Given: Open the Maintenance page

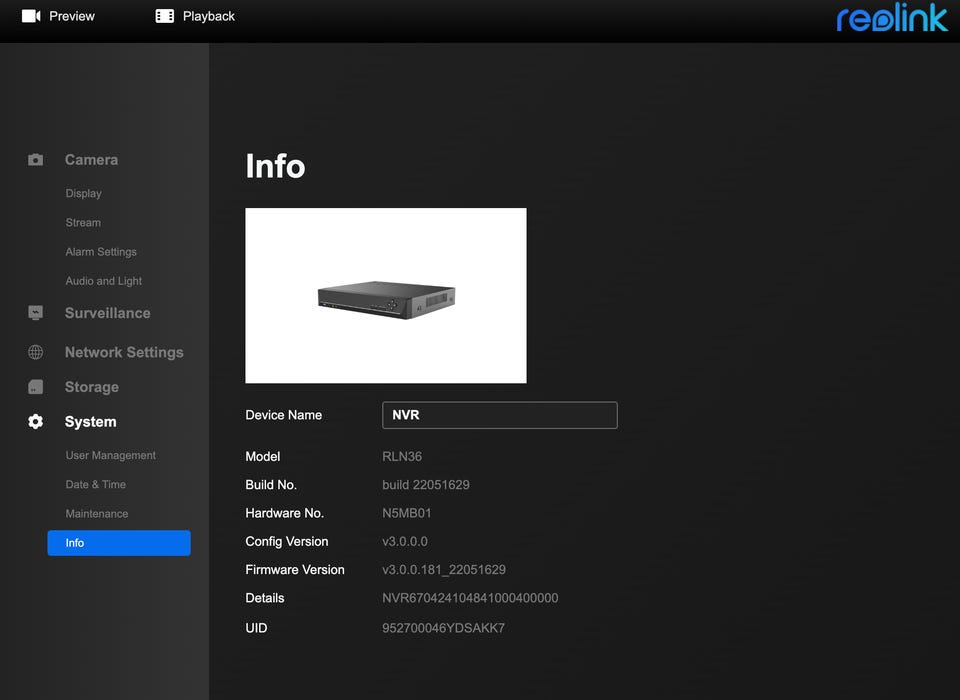Looking at the screenshot, I should [x=97, y=514].
